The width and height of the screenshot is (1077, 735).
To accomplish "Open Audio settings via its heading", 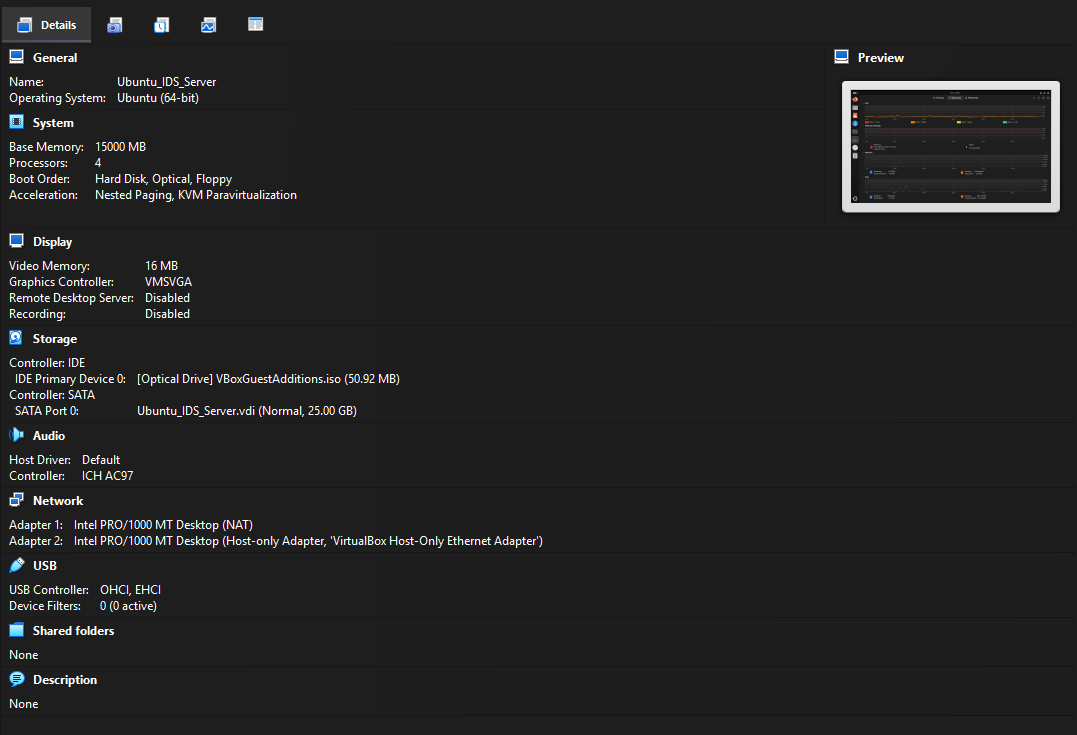I will (x=49, y=436).
